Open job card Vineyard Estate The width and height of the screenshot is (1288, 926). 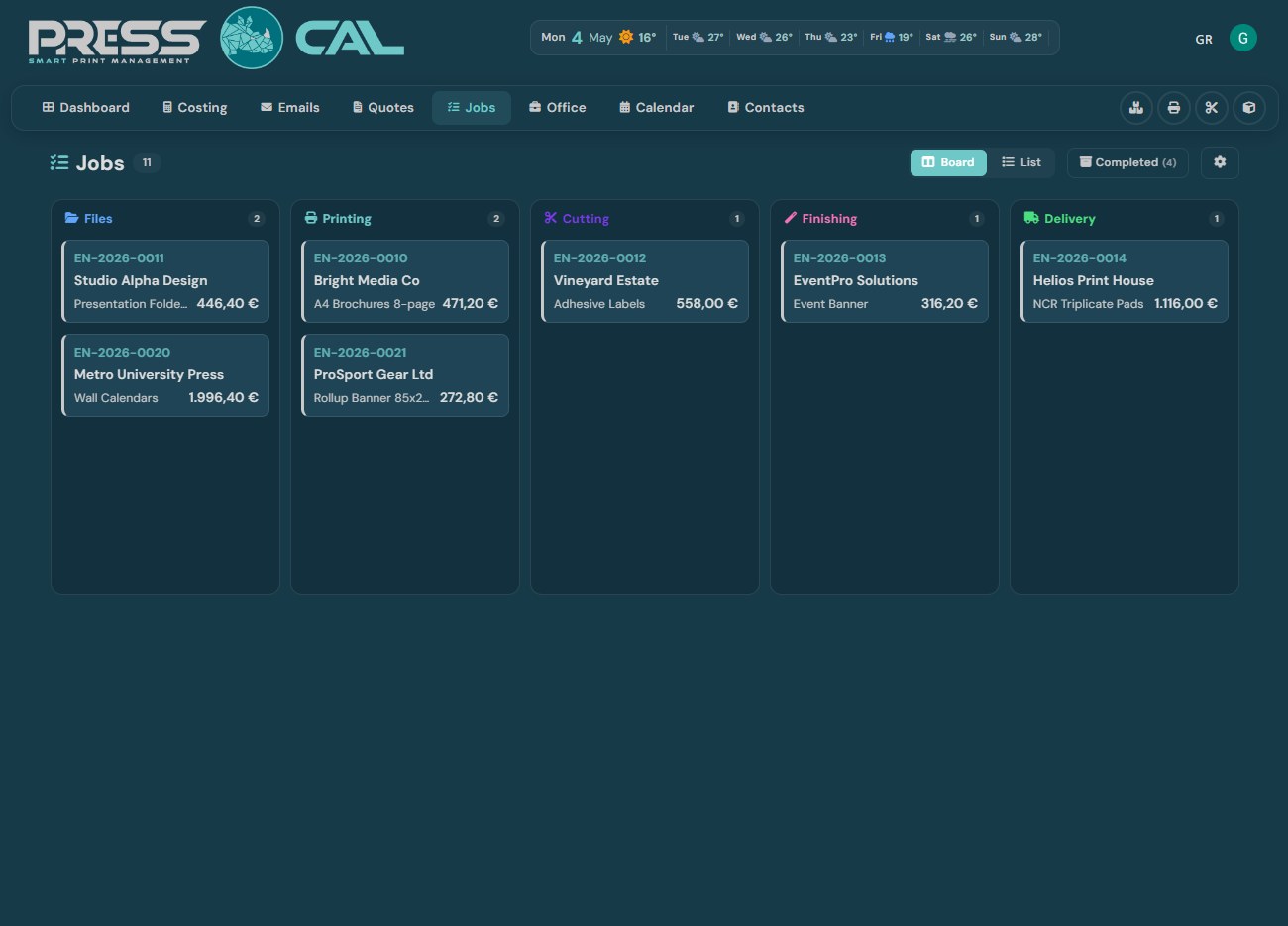[645, 281]
